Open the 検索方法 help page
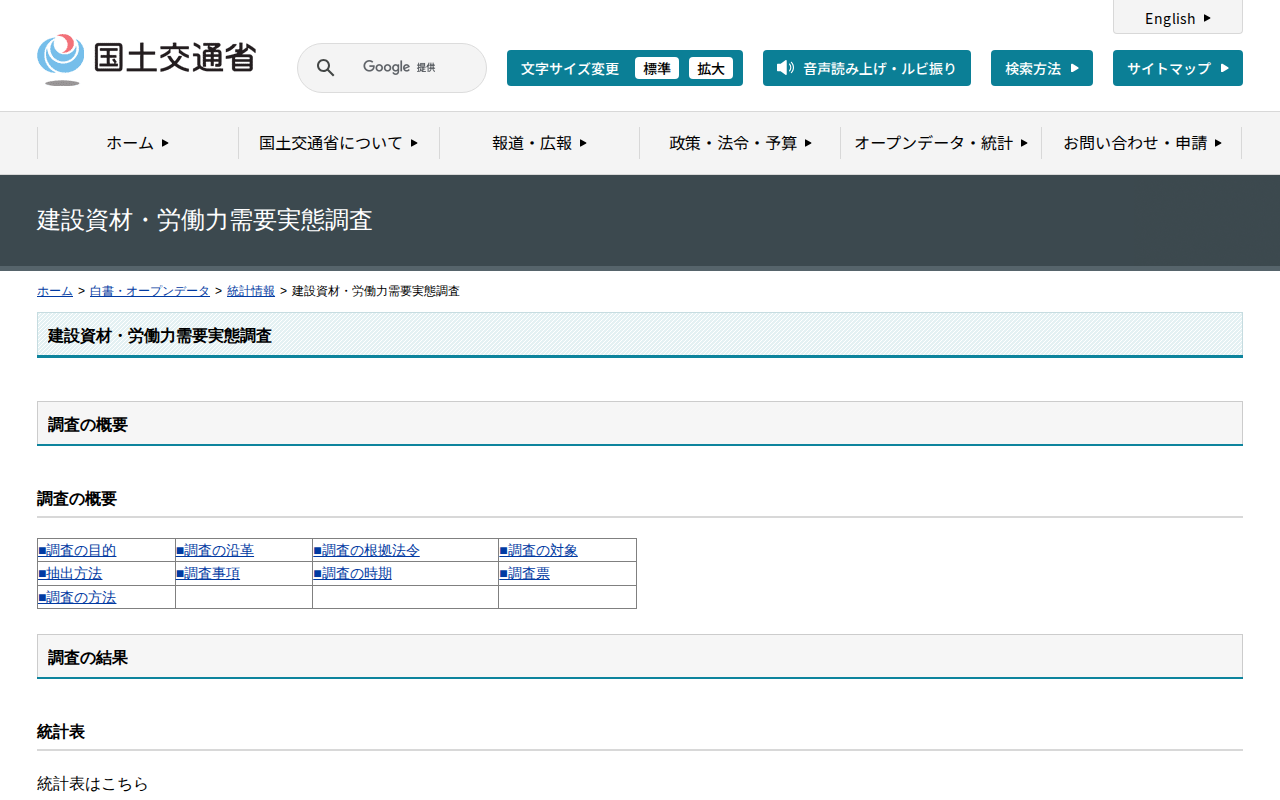This screenshot has height=800, width=1280. point(1041,68)
